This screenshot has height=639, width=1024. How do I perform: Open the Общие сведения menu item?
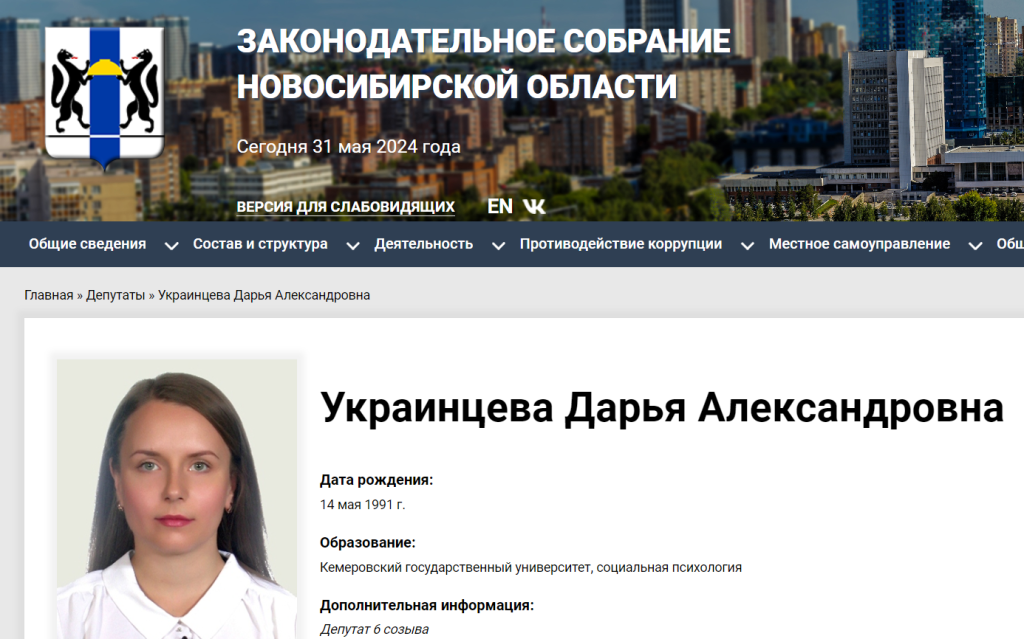[x=87, y=244]
